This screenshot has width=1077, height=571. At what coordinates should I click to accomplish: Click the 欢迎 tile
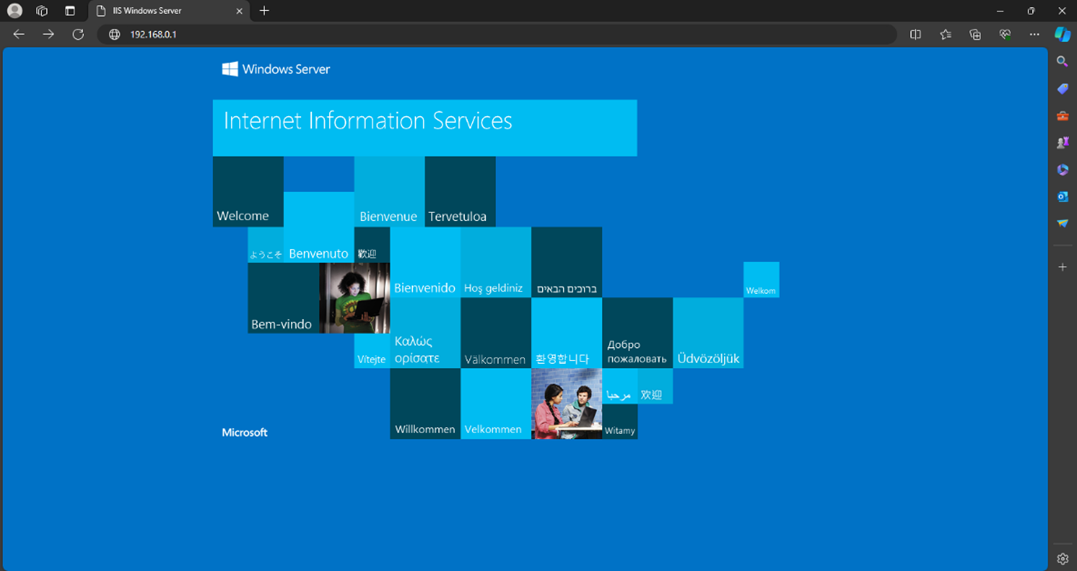coord(655,386)
